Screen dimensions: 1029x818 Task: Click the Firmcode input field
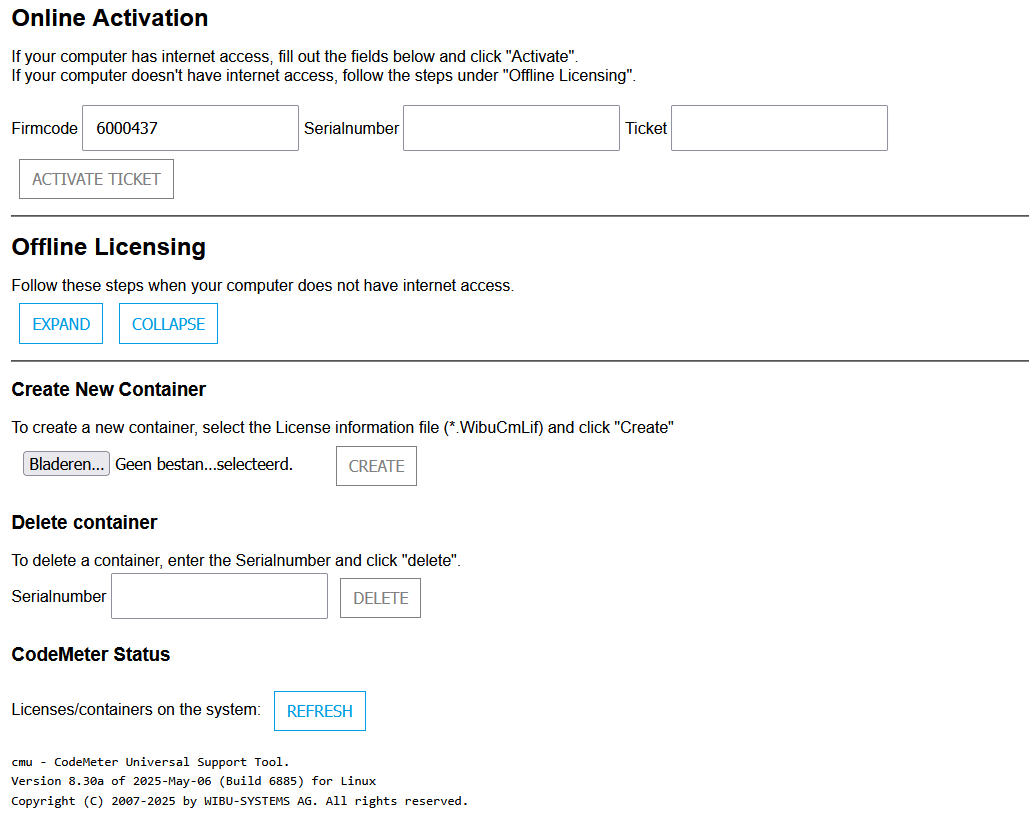190,128
